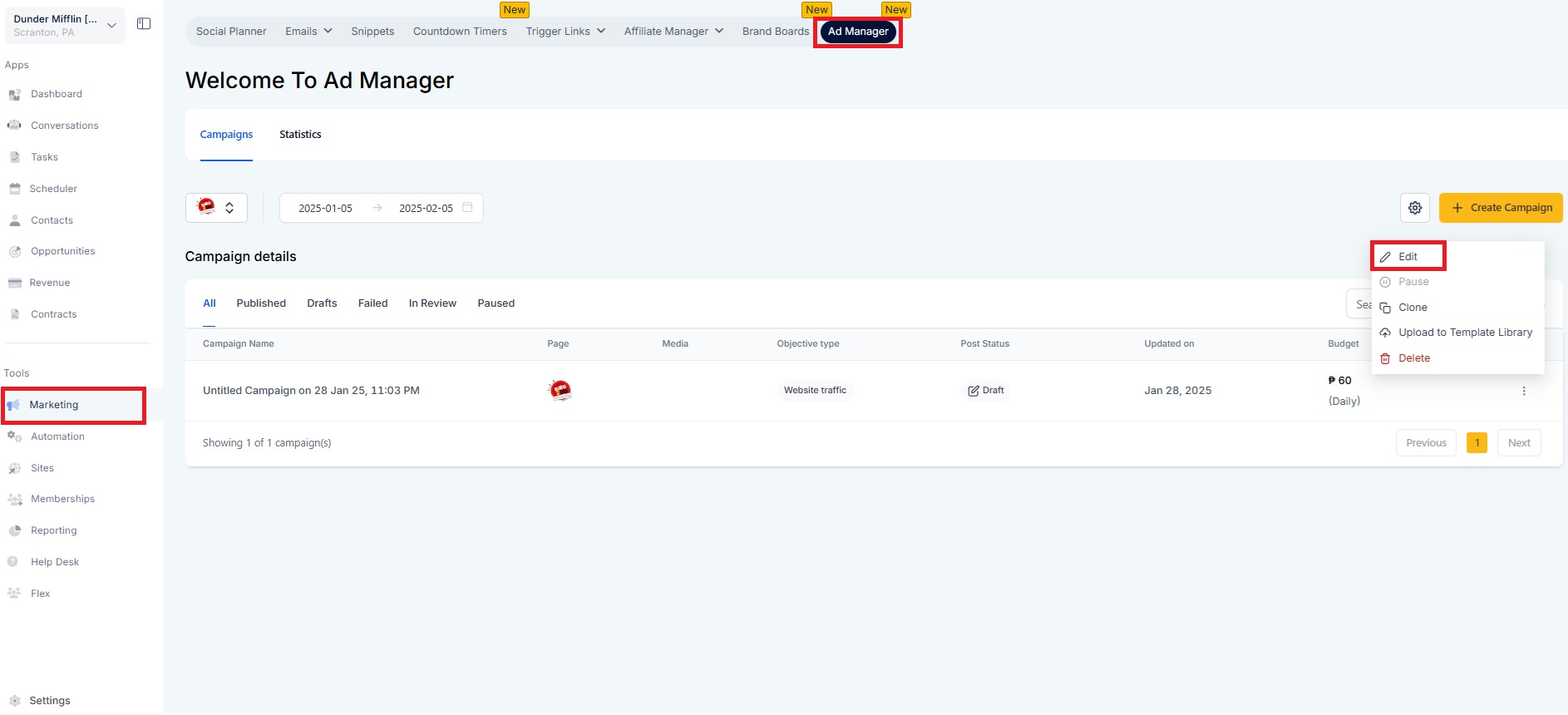This screenshot has height=715, width=1568.
Task: Show In Review campaigns
Action: point(432,303)
